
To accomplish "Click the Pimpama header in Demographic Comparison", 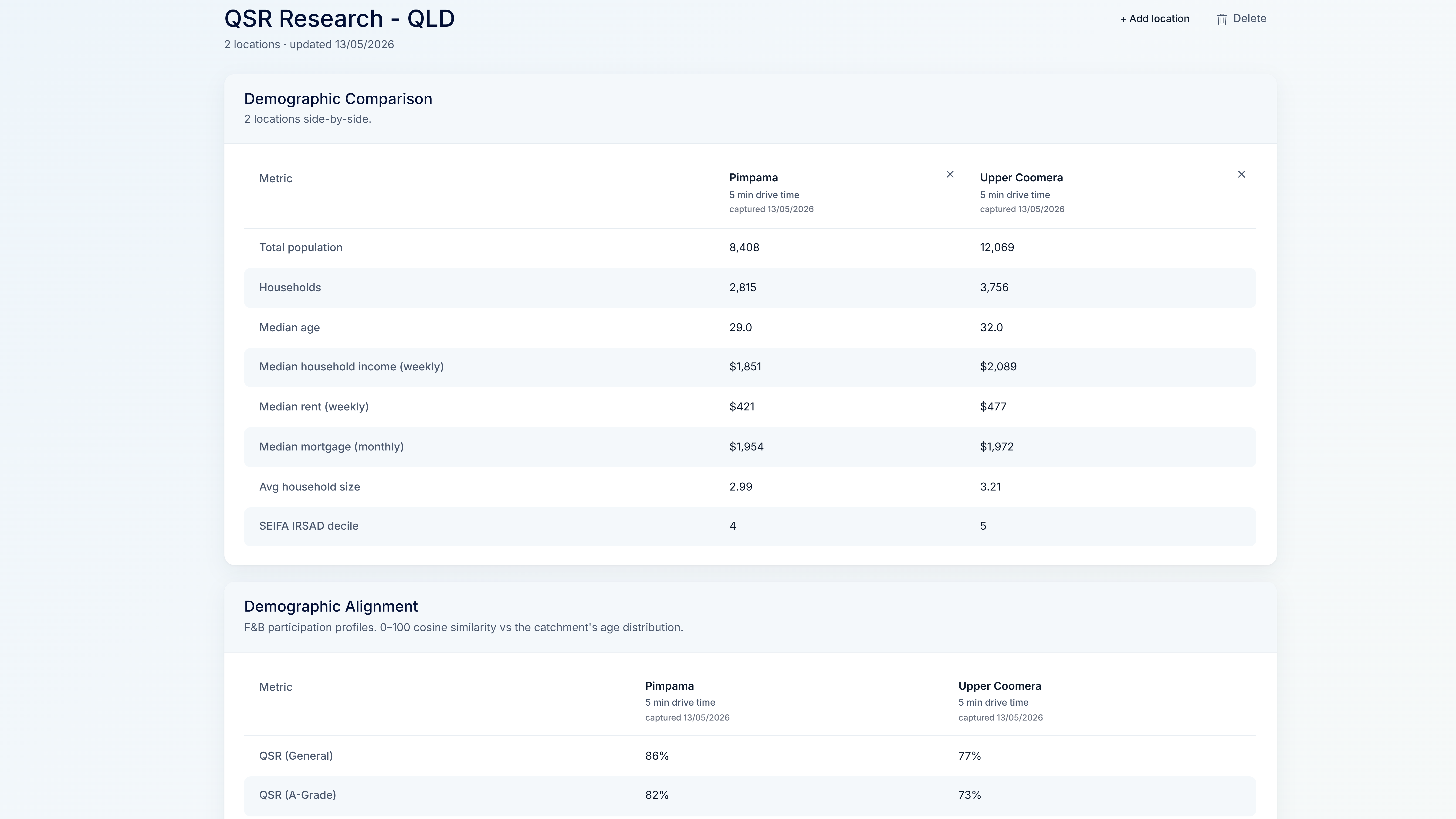I will (753, 177).
